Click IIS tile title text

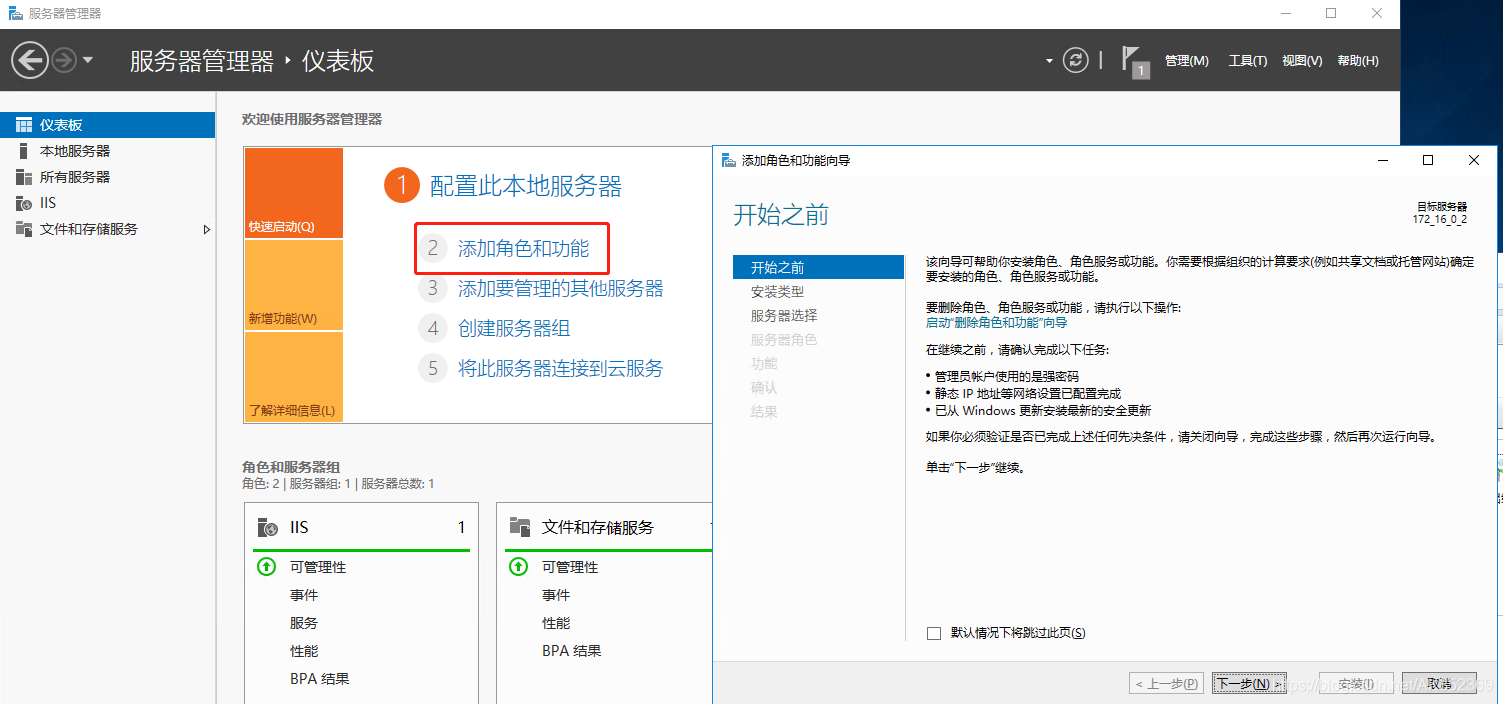[x=299, y=527]
